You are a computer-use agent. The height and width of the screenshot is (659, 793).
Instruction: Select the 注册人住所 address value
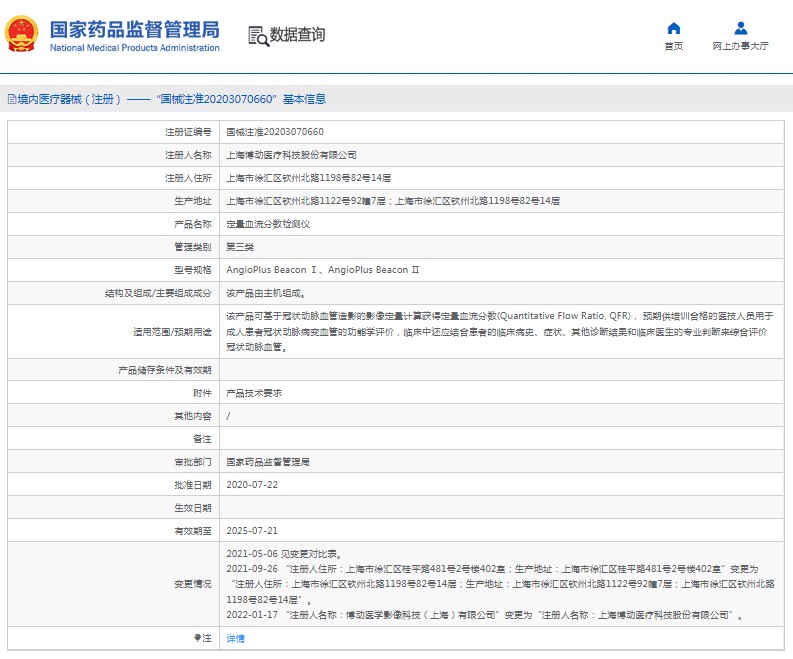click(309, 178)
